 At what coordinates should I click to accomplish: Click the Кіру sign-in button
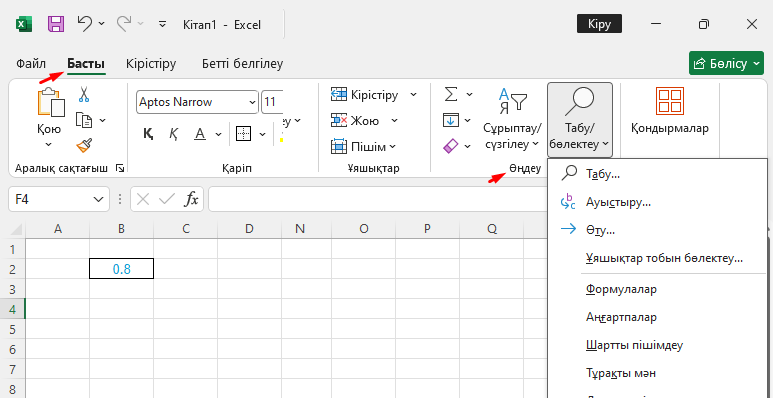click(599, 24)
